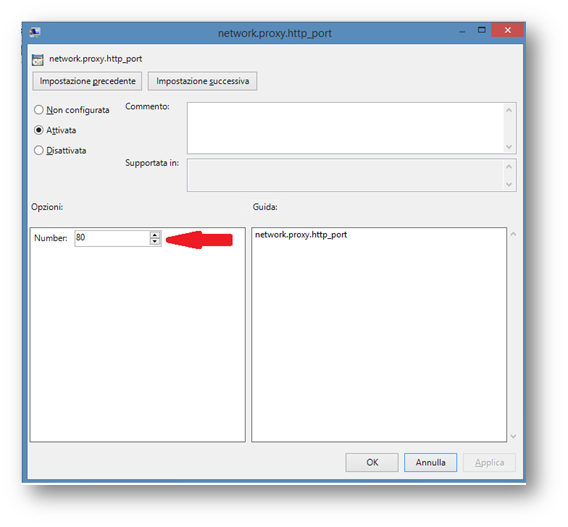Click Supportata in scroll up arrow
Image resolution: width=568 pixels, height=527 pixels.
point(509,167)
